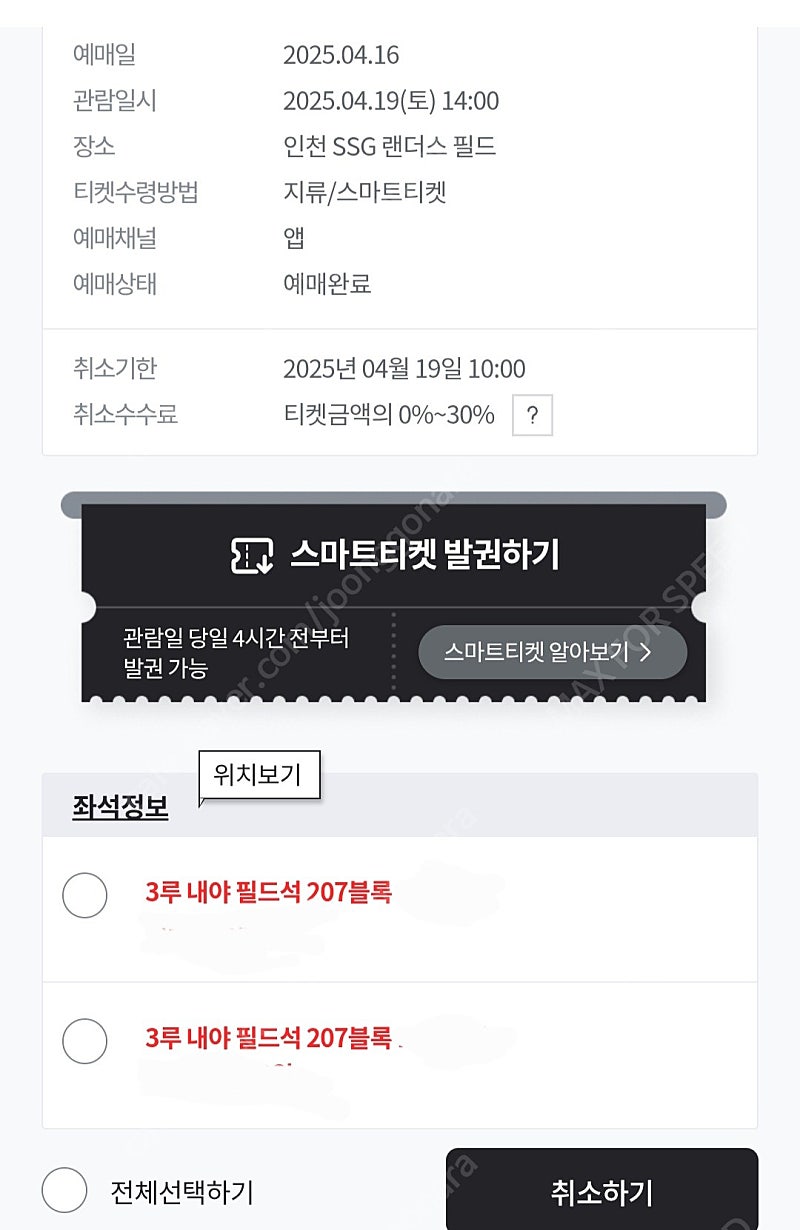Tap the 지류/스마트티켓 pickup method
Viewport: 800px width, 1230px height.
click(364, 192)
